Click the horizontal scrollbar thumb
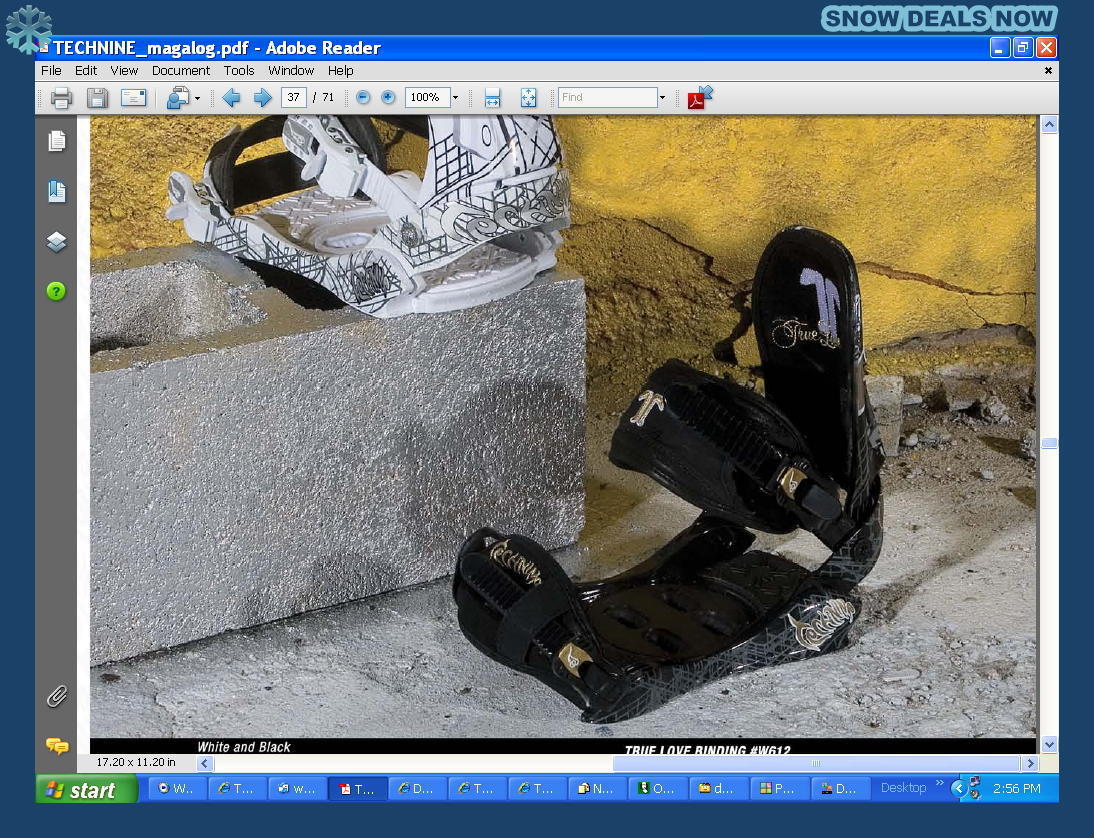This screenshot has width=1094, height=838. coord(816,763)
